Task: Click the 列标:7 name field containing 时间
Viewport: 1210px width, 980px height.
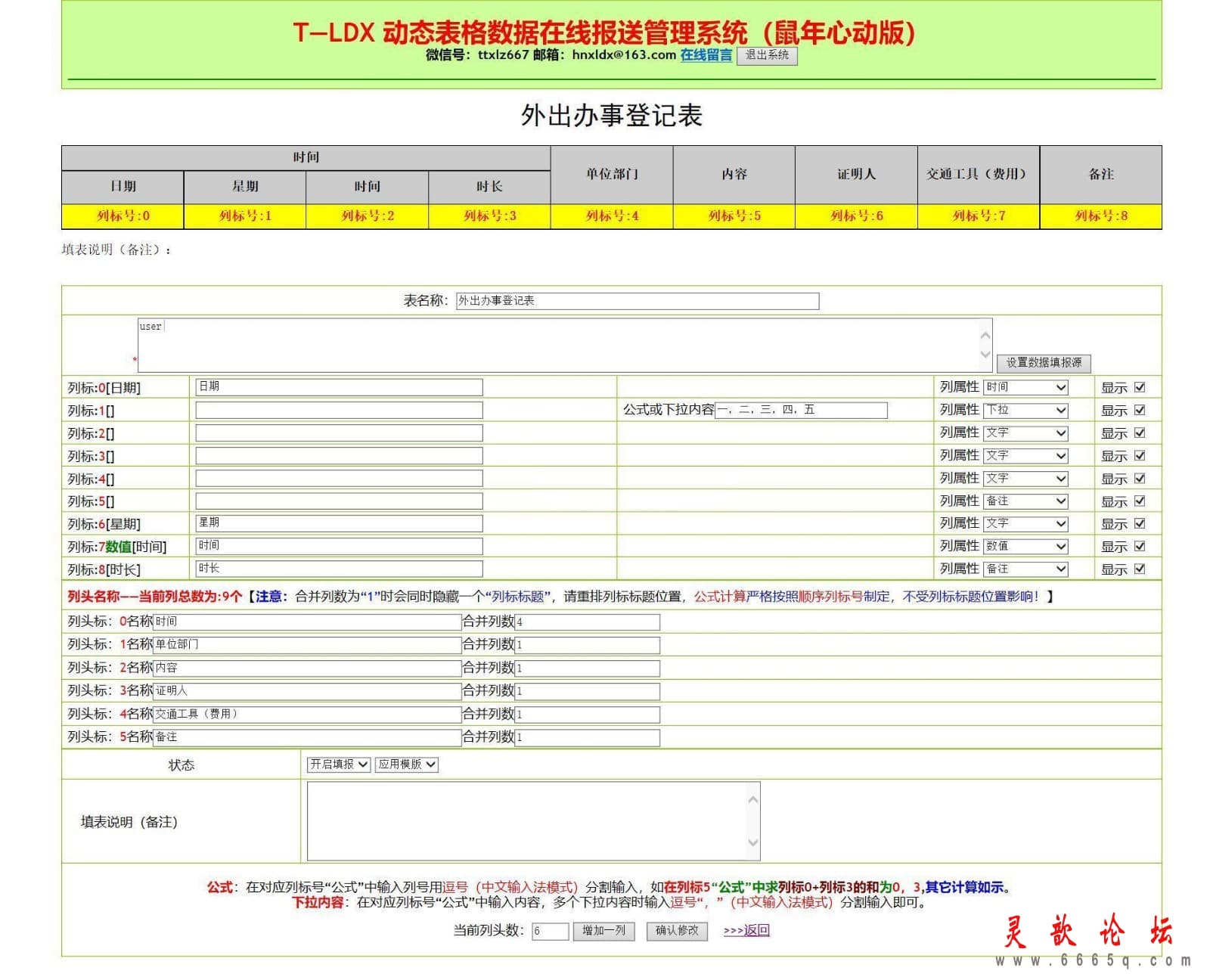Action: (339, 546)
